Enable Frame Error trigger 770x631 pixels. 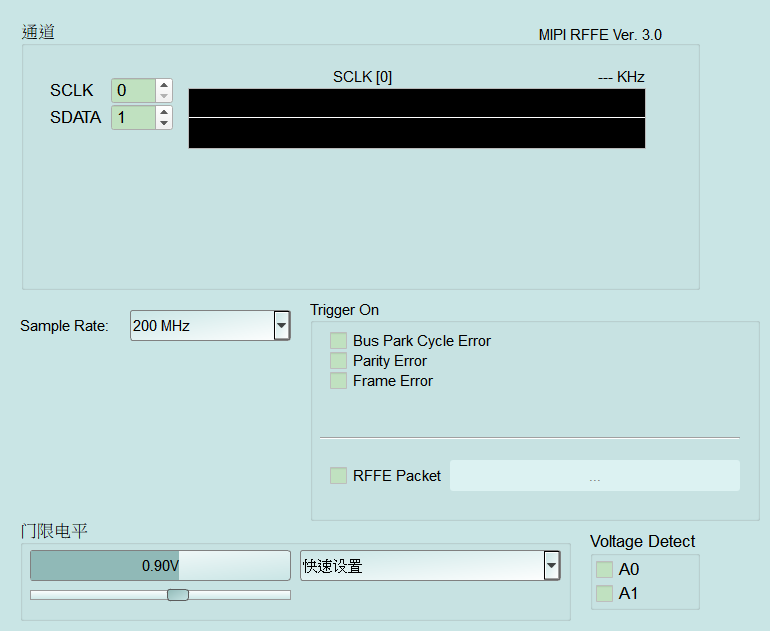(x=338, y=381)
